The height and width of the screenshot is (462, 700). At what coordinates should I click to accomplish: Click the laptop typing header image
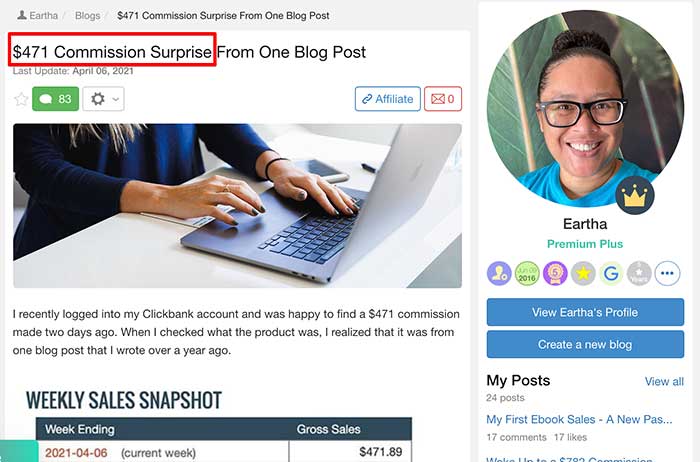(237, 206)
